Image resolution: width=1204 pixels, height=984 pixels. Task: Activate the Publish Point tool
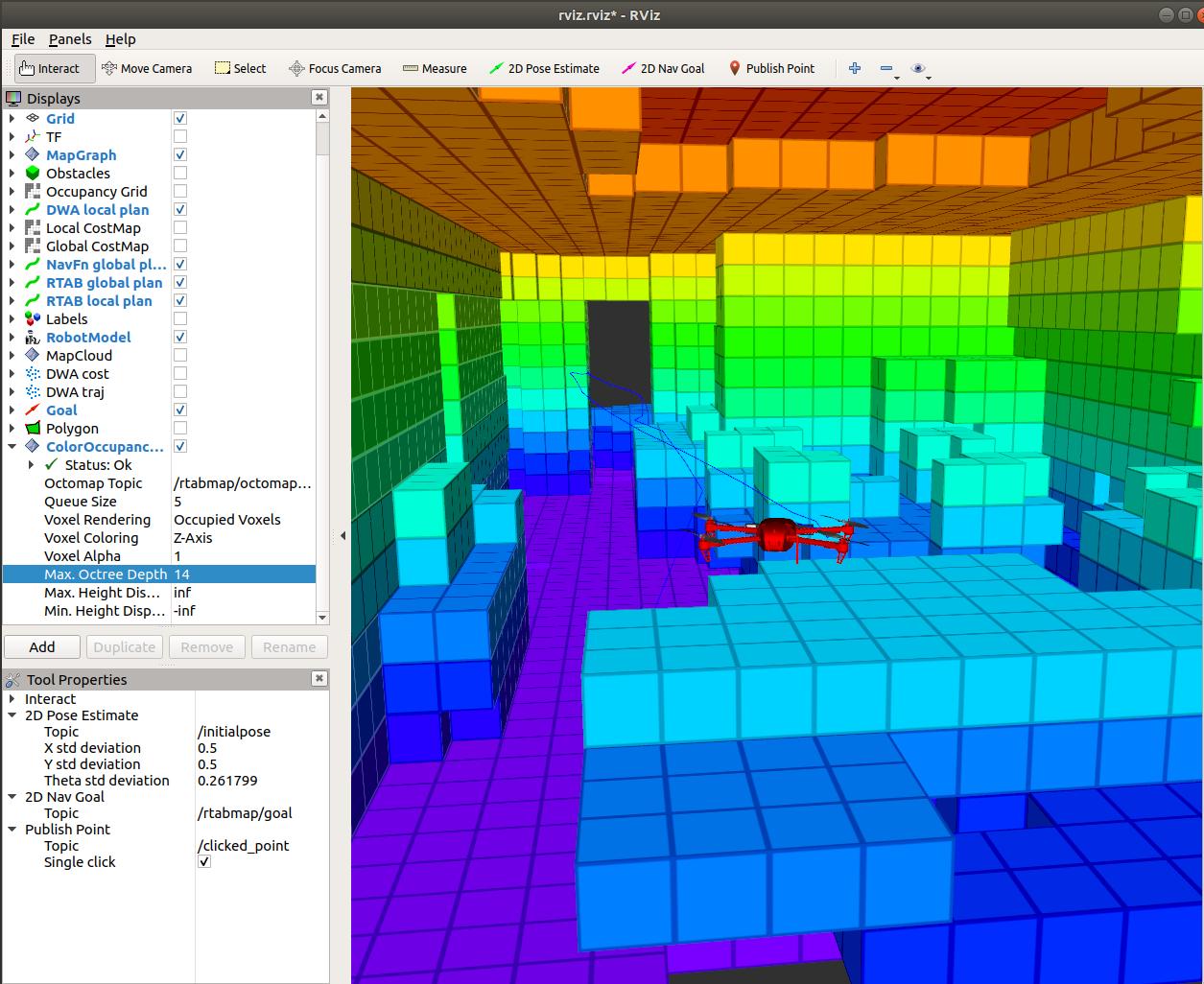click(771, 68)
